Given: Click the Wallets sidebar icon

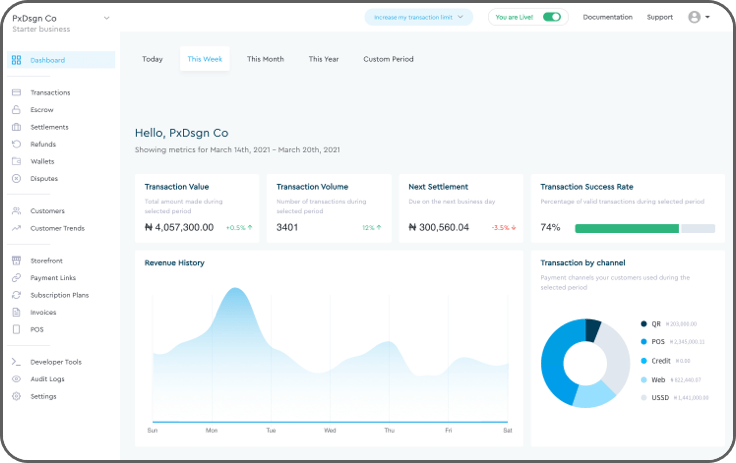Looking at the screenshot, I should pos(16,161).
